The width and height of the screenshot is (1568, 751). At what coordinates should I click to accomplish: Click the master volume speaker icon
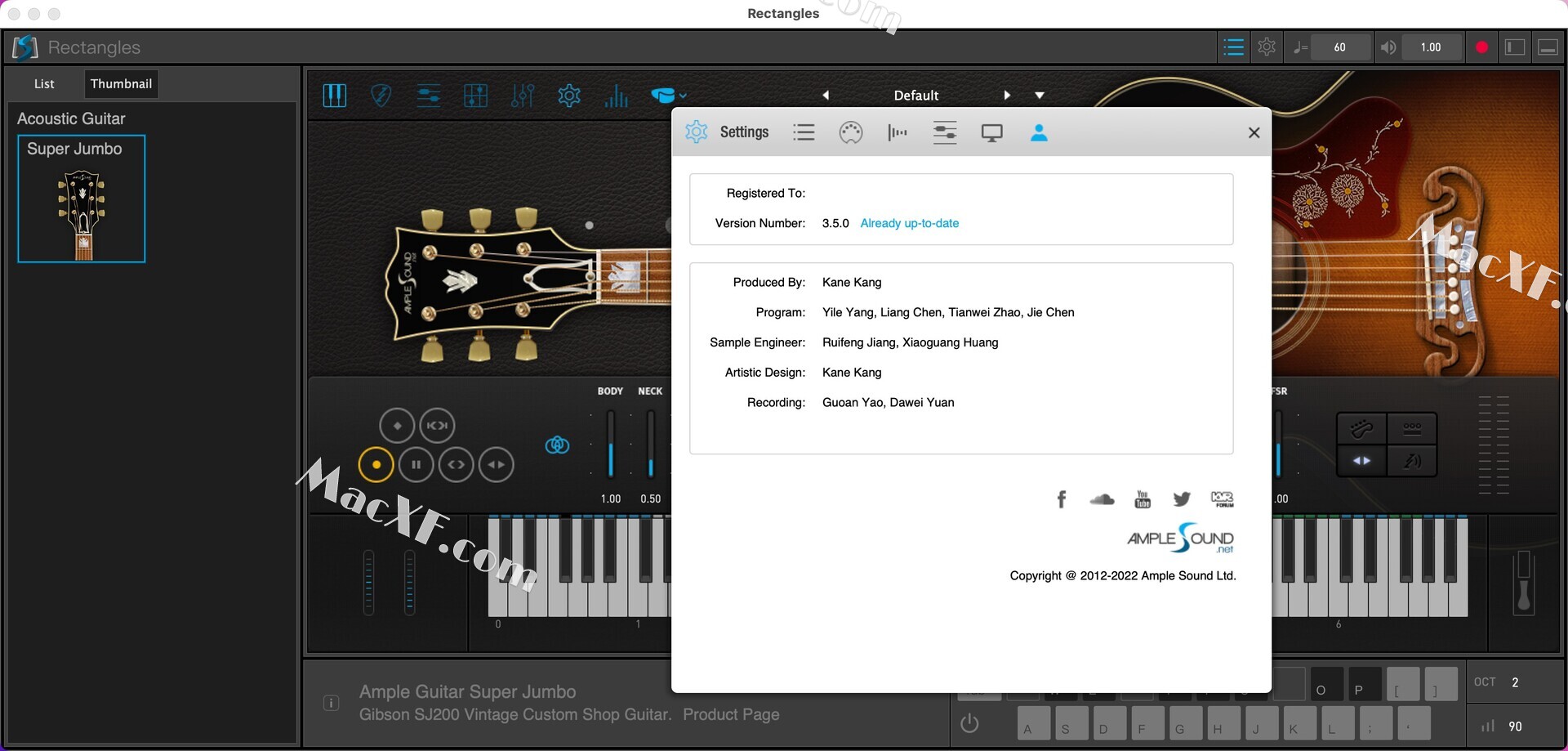pos(1388,47)
